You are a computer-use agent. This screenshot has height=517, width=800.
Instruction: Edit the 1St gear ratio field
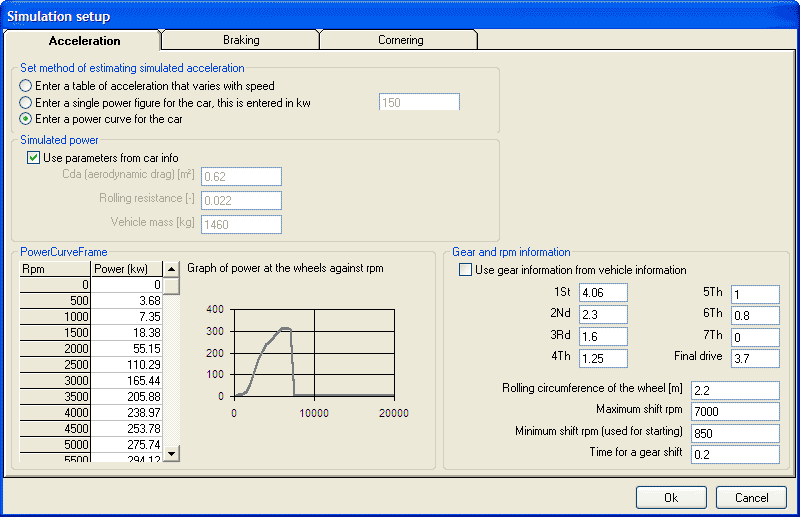point(603,293)
